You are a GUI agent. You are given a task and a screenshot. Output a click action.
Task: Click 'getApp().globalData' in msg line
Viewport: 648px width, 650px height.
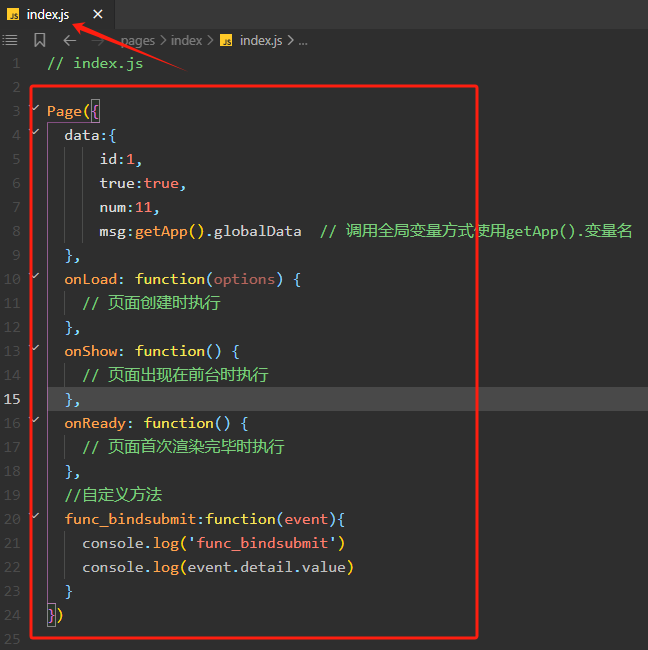tap(218, 231)
